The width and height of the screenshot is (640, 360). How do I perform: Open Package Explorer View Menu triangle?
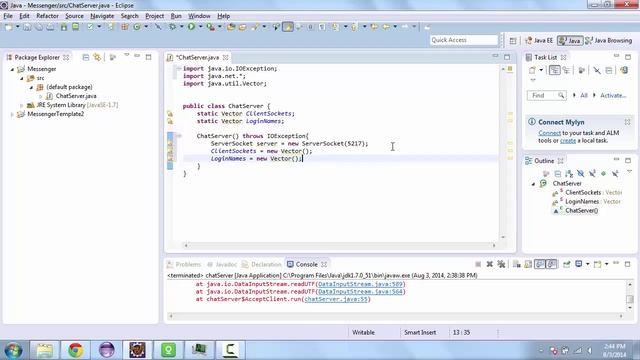(x=127, y=55)
